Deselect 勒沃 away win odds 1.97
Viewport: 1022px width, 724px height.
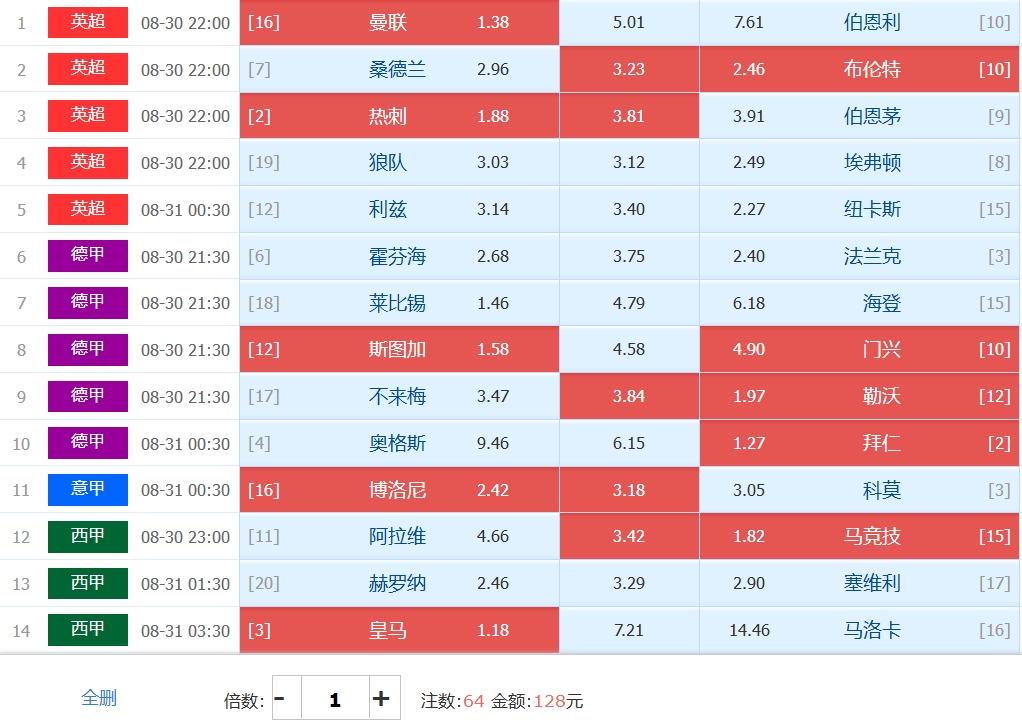tap(859, 396)
